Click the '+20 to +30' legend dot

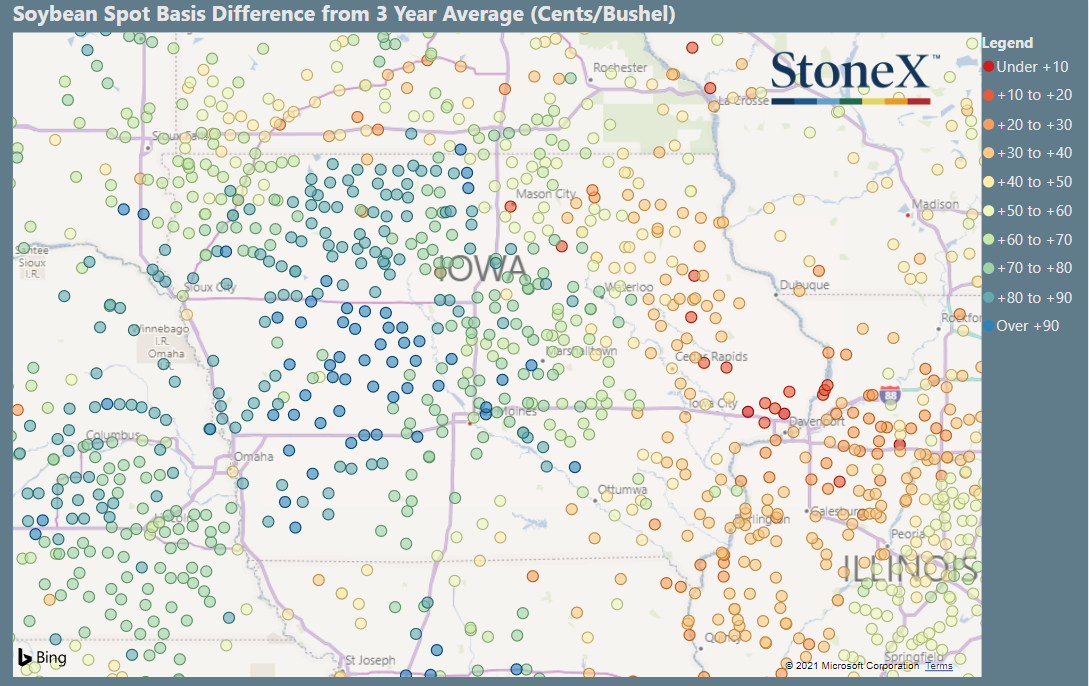(x=988, y=124)
